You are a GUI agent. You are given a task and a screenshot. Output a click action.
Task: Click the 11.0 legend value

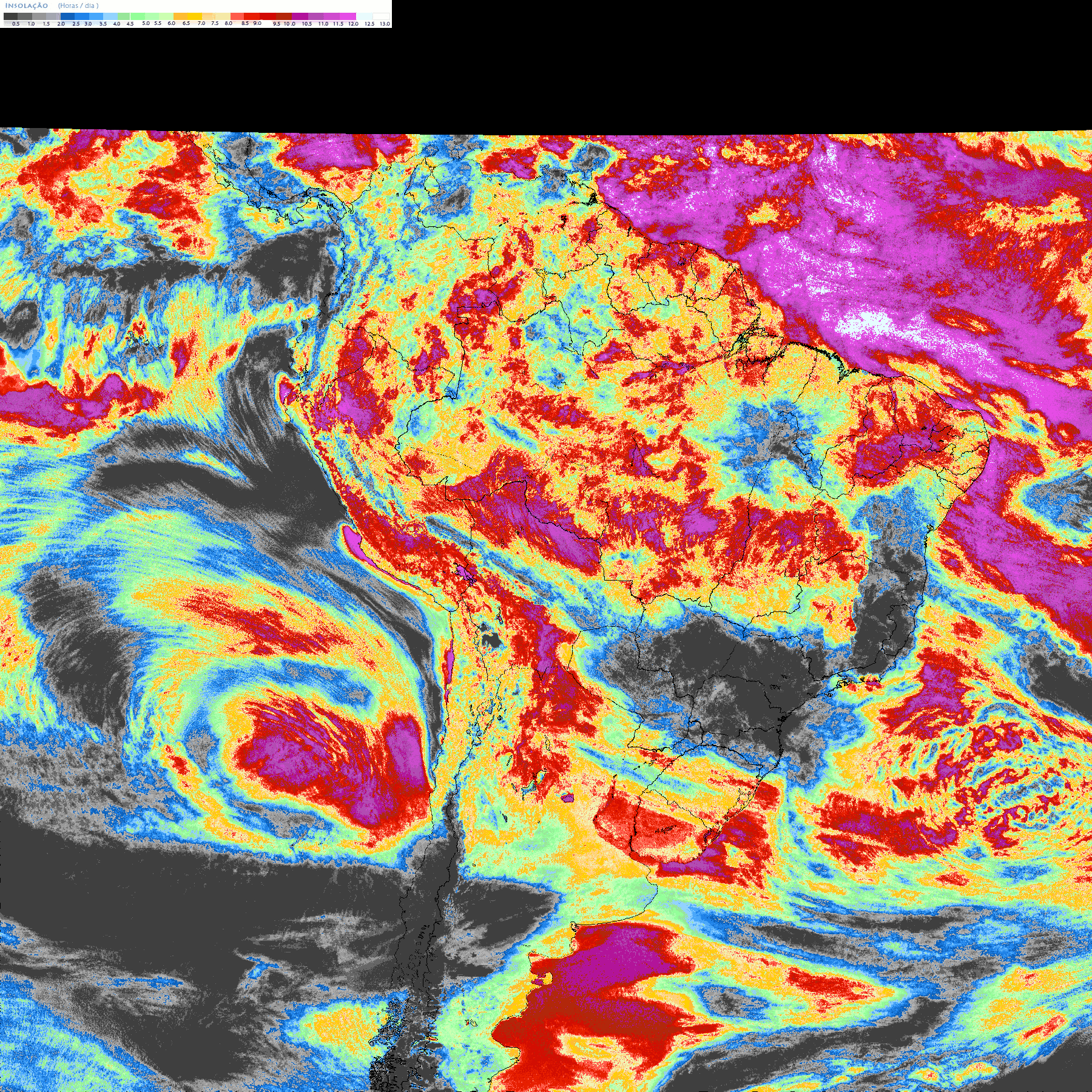tap(323, 24)
